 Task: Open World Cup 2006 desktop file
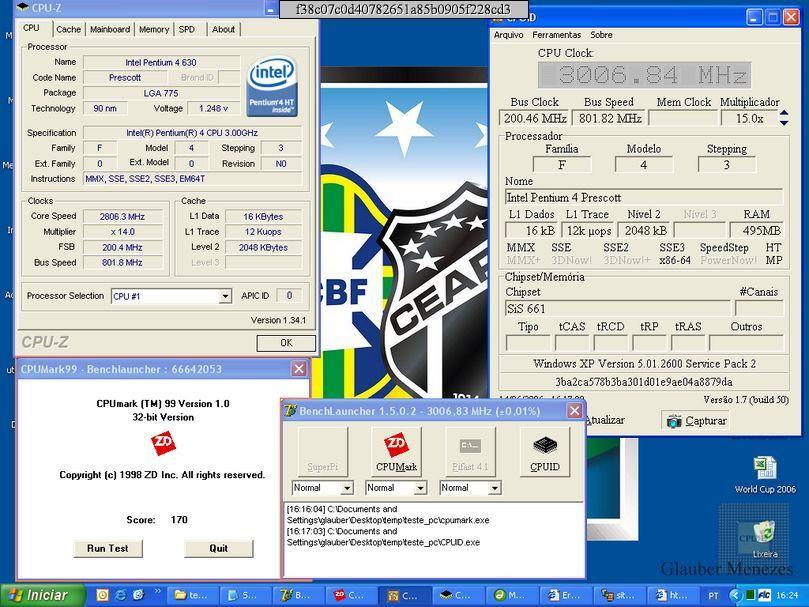765,468
